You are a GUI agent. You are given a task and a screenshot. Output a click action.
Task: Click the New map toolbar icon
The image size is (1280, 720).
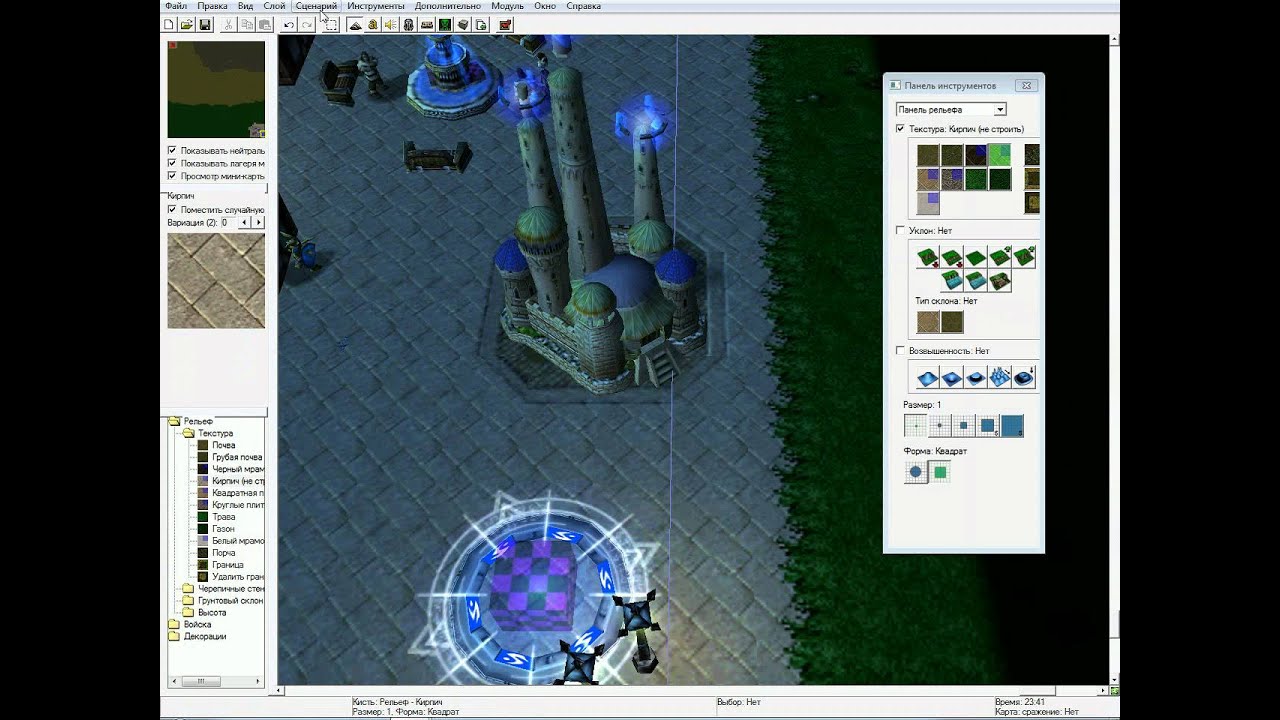(x=169, y=24)
